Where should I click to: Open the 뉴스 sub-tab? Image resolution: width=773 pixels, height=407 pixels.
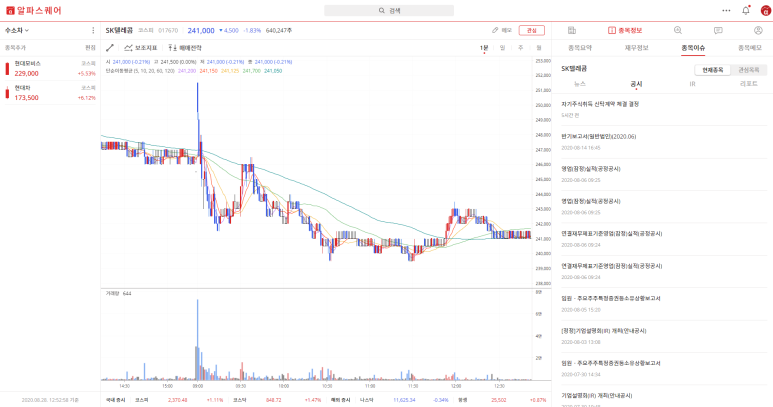point(580,84)
